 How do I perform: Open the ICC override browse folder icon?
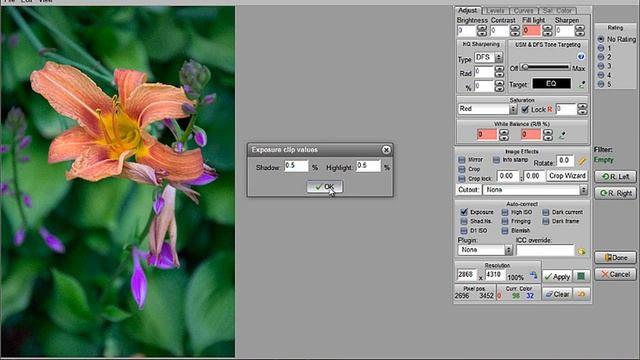[581, 251]
